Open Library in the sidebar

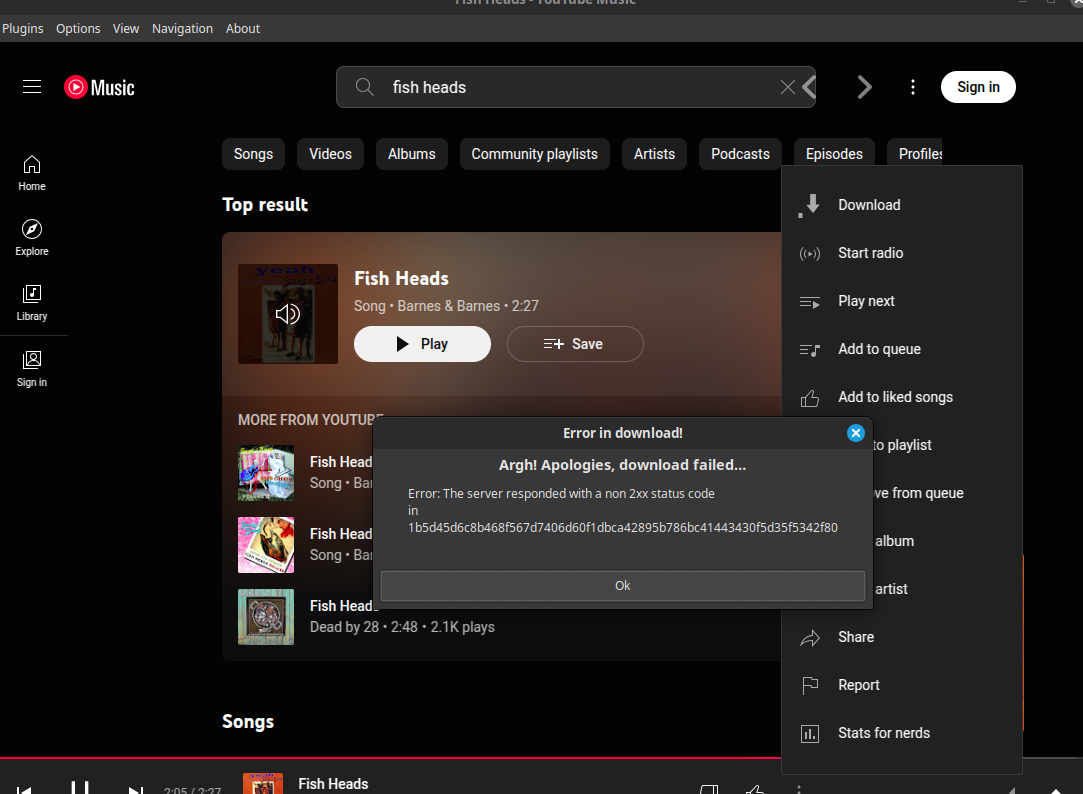pyautogui.click(x=32, y=303)
